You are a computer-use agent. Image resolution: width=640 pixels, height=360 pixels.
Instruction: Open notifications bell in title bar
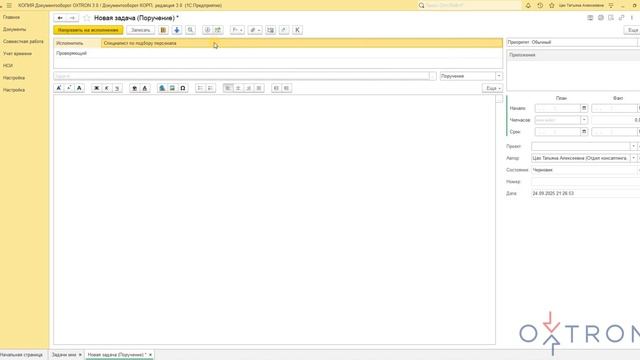click(x=528, y=5)
